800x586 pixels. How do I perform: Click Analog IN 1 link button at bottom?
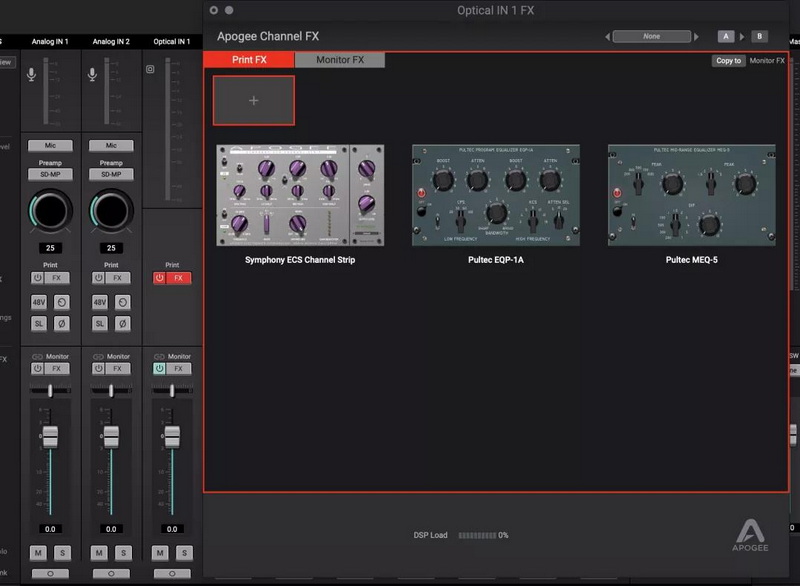point(50,574)
